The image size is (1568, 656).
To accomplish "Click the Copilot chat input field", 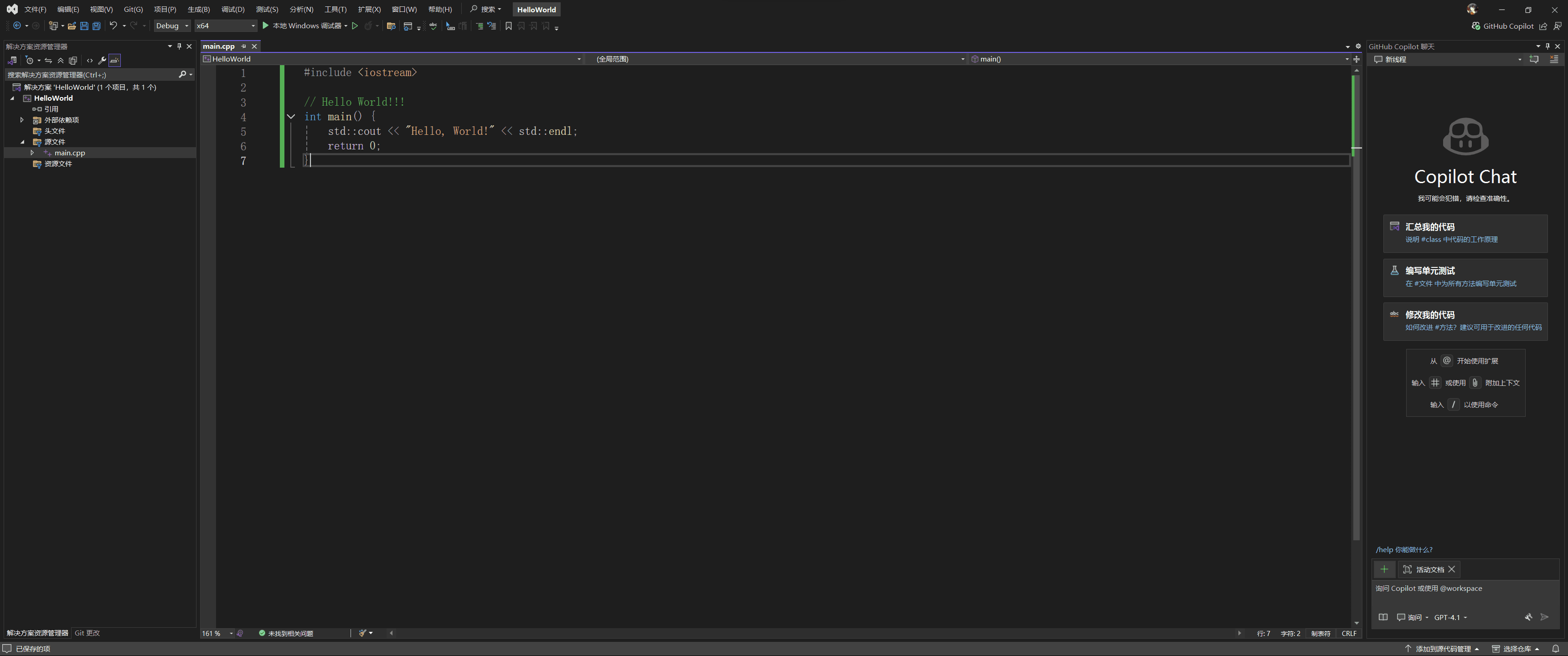I will pyautogui.click(x=1461, y=593).
